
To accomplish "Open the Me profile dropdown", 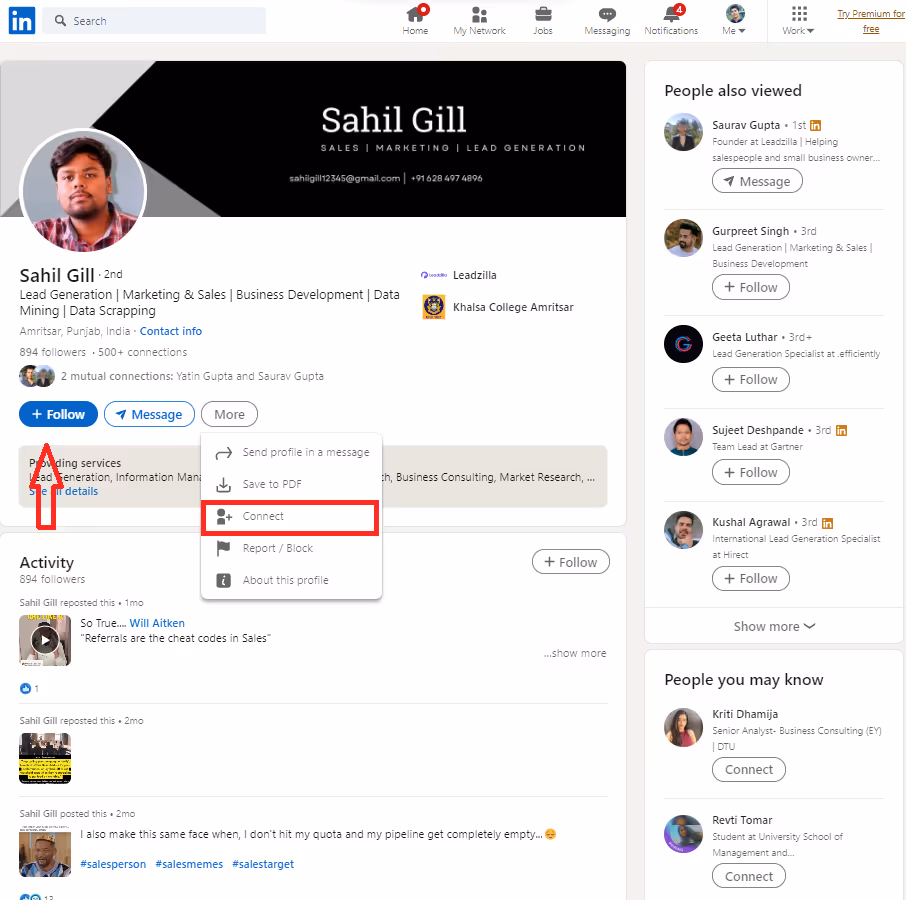I will [734, 21].
